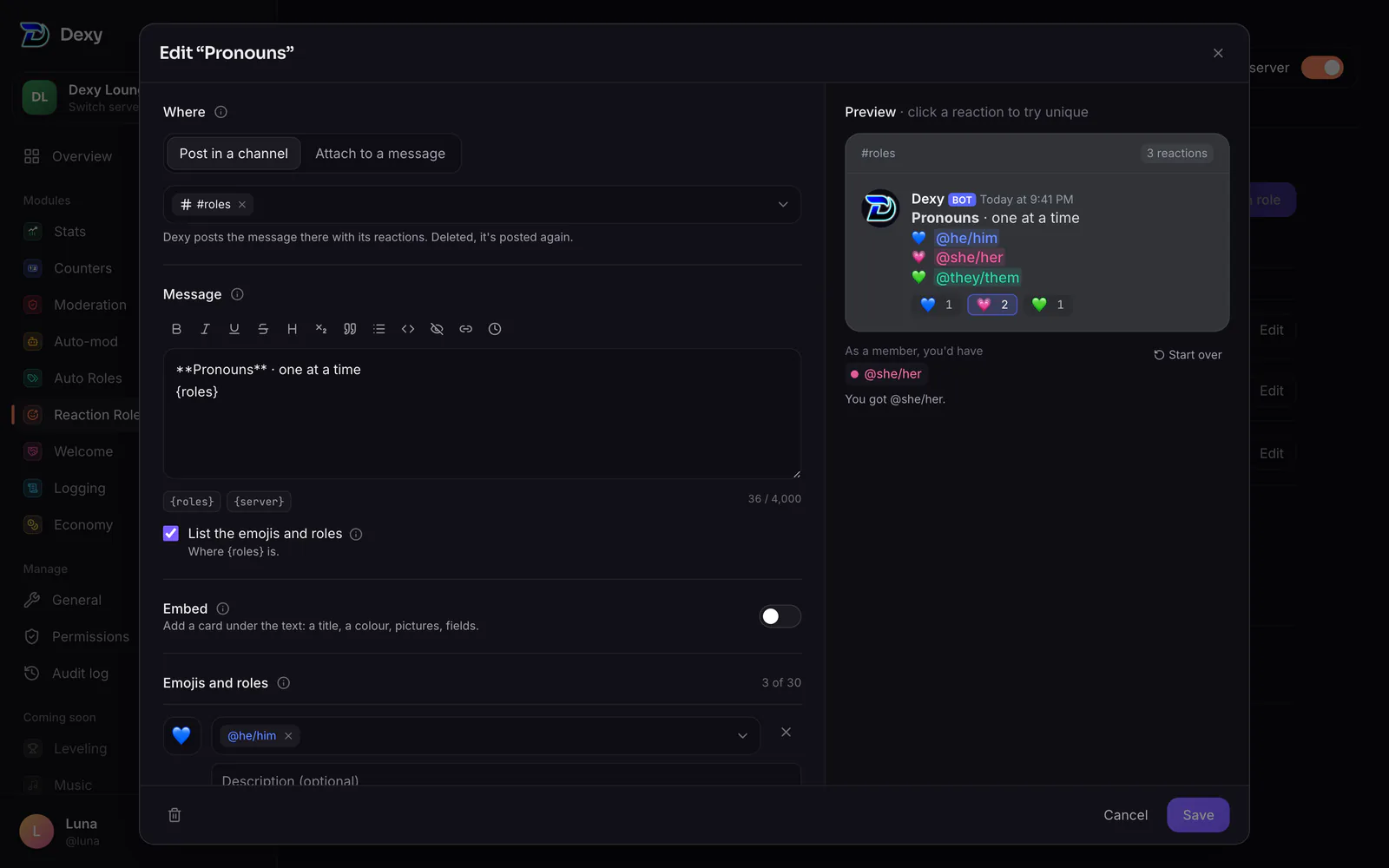Apply bold formatting in the message toolbar
Screen dimensions: 1389x868
176,329
